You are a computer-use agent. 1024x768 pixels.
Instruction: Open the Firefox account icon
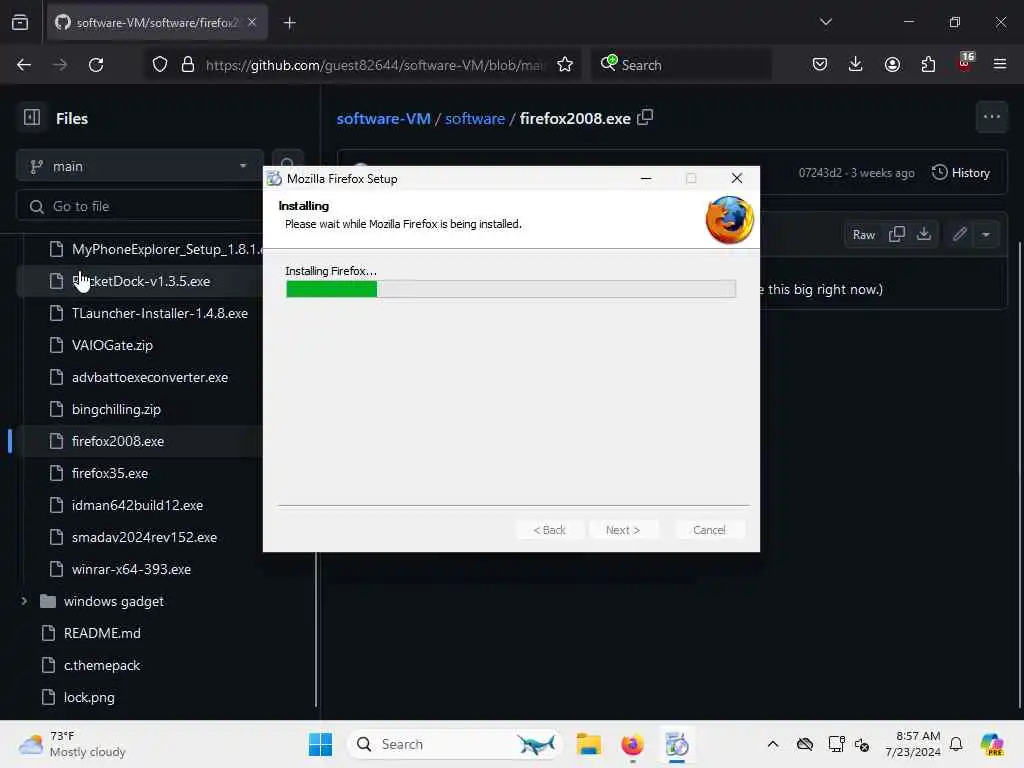click(892, 65)
